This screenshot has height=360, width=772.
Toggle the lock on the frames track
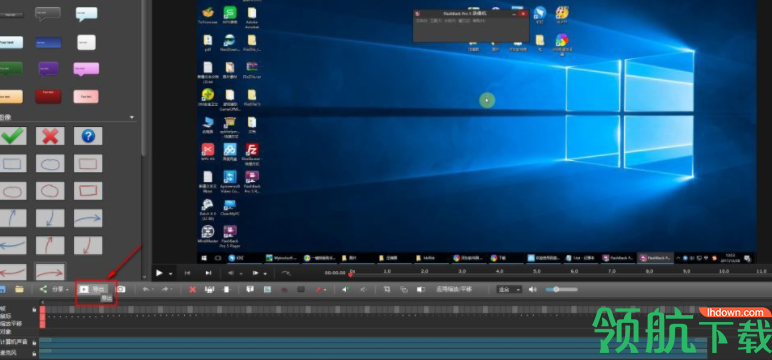click(34, 310)
